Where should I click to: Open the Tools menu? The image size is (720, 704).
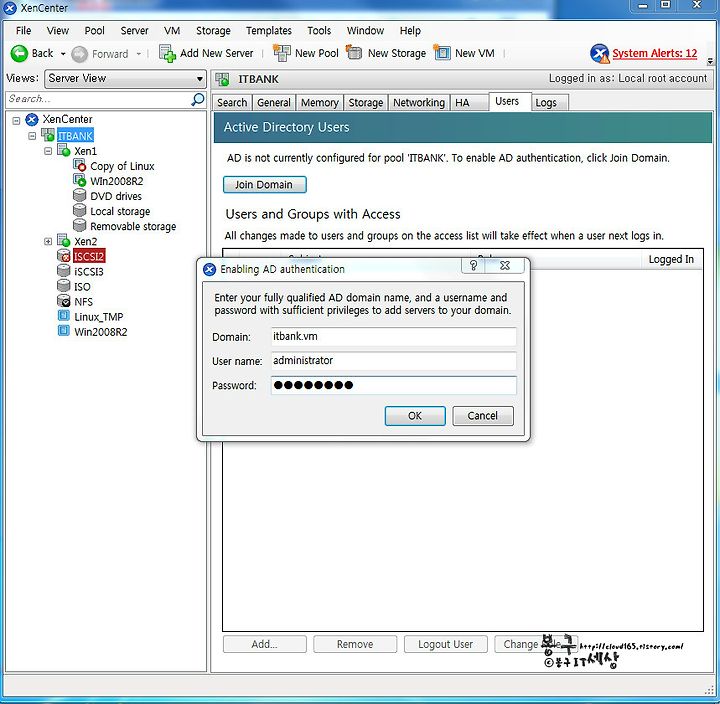[319, 31]
